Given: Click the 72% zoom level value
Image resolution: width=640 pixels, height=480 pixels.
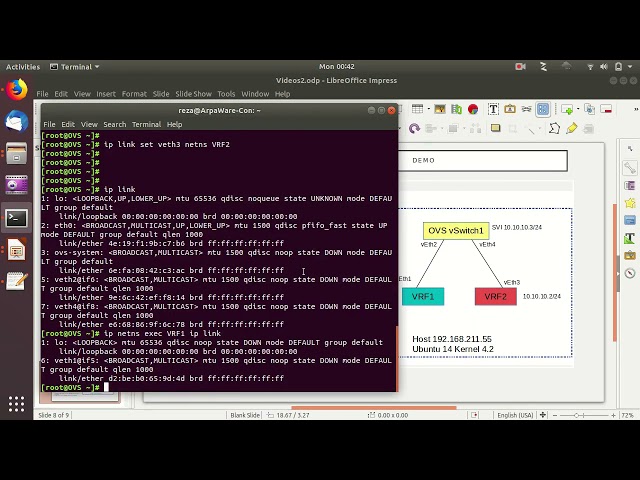Looking at the screenshot, I should 628,415.
